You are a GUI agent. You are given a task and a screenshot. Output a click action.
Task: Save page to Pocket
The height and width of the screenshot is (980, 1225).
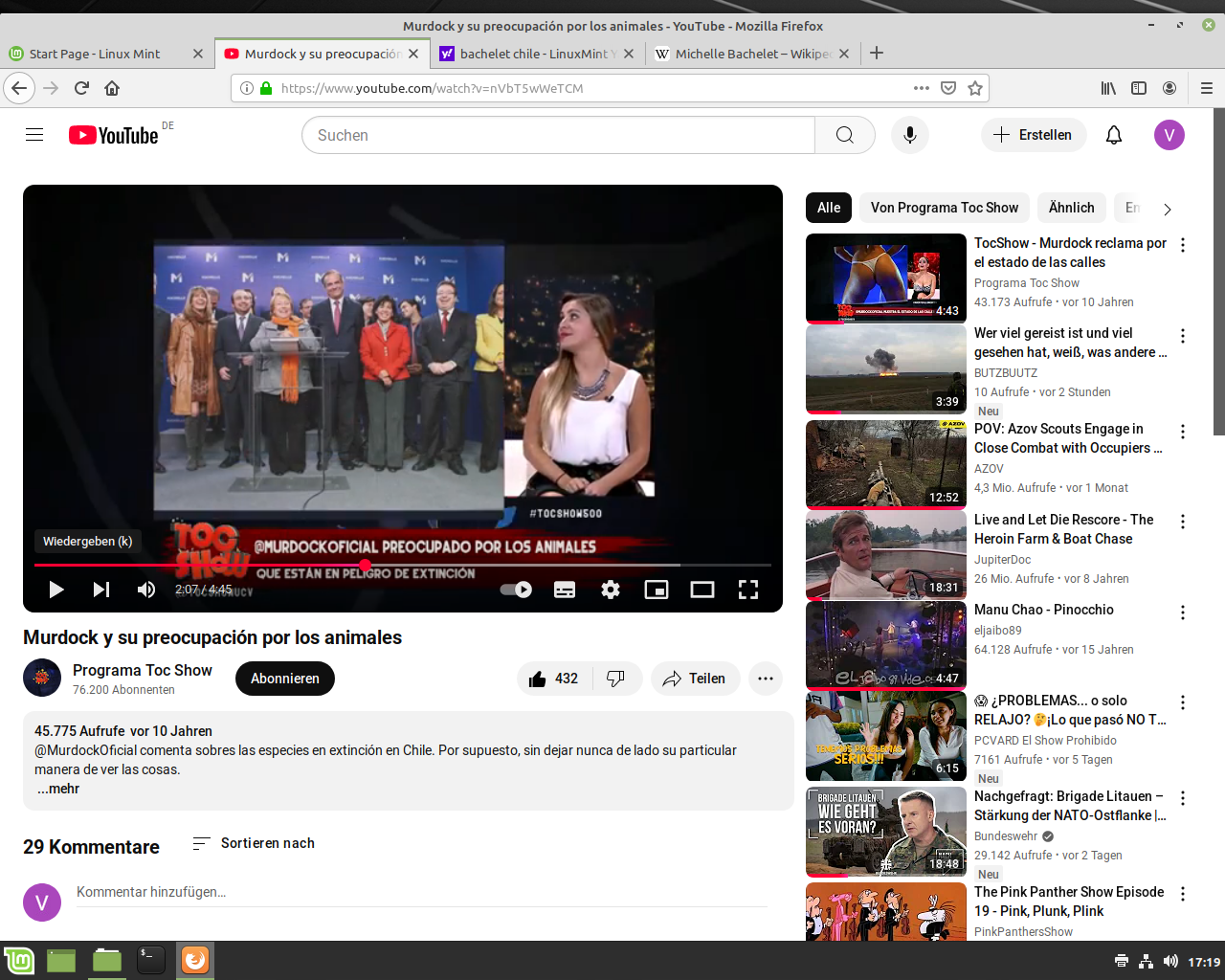click(948, 88)
